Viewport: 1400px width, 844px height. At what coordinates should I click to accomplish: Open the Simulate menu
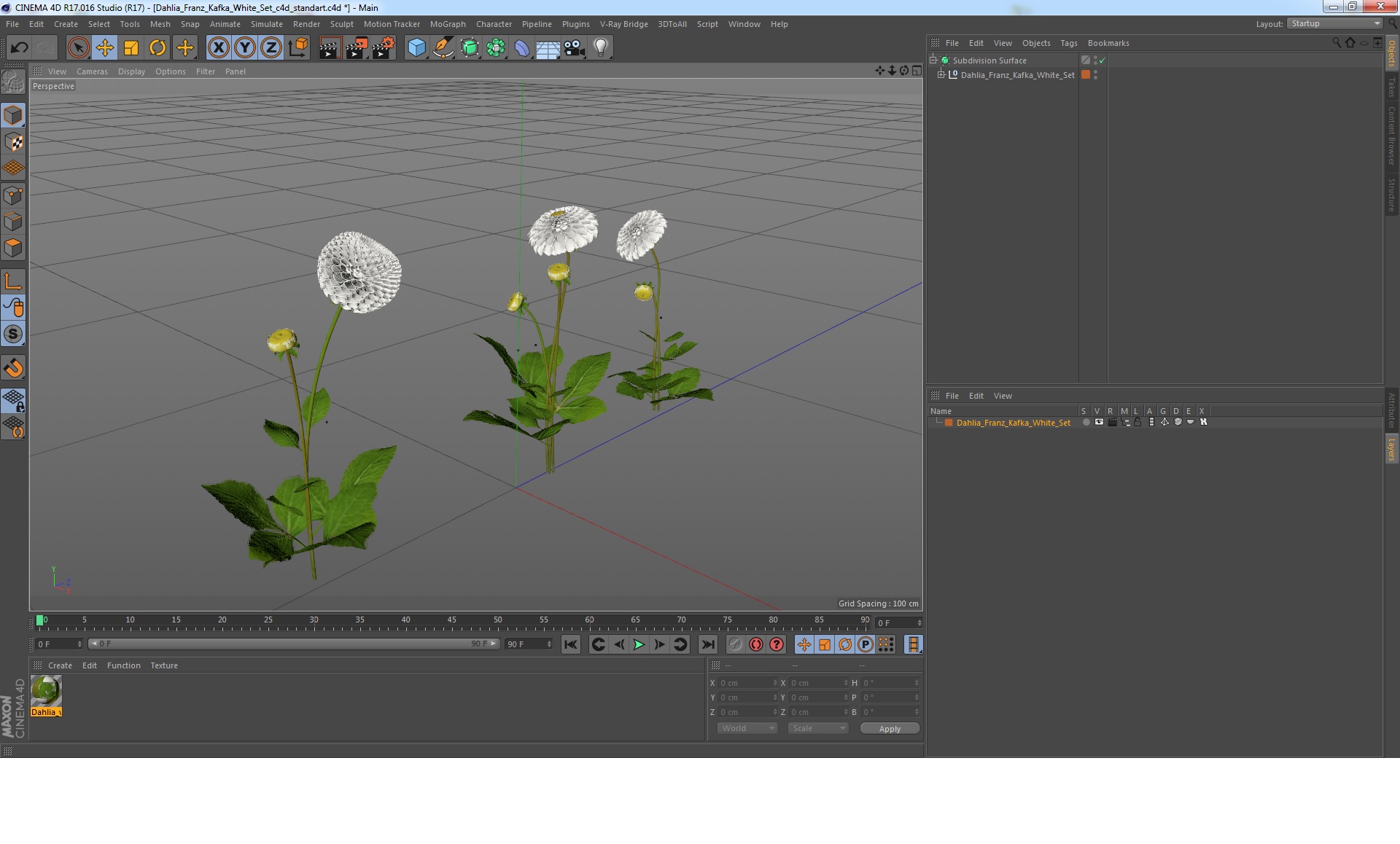pos(266,24)
